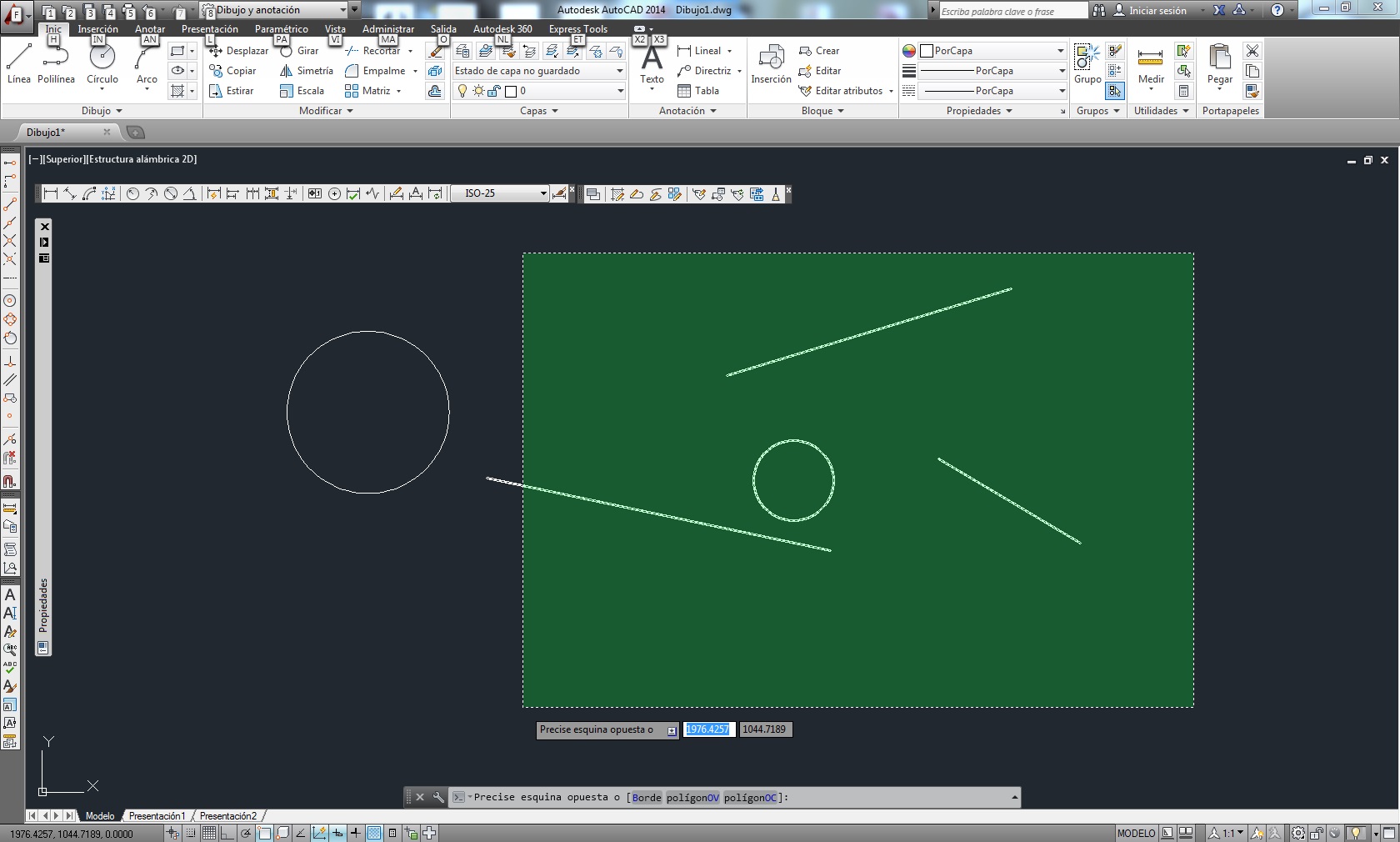Click the Grupo tool
This screenshot has width=1400, height=842.
pyautogui.click(x=1087, y=64)
